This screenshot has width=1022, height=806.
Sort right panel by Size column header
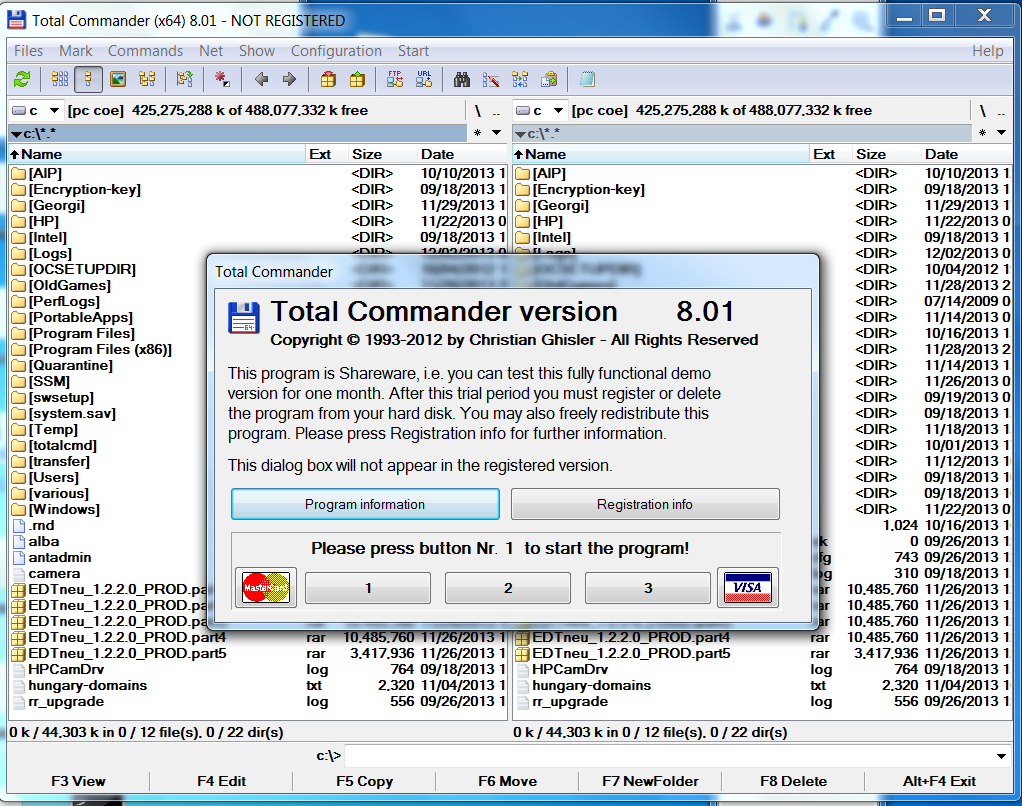[x=886, y=154]
